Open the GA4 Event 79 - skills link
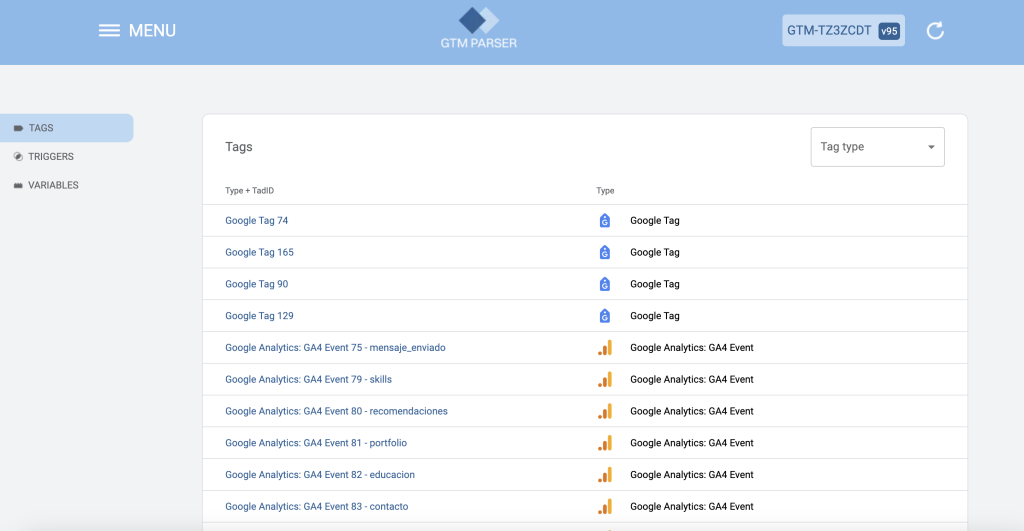Screen dimensions: 1024x531 [x=308, y=379]
